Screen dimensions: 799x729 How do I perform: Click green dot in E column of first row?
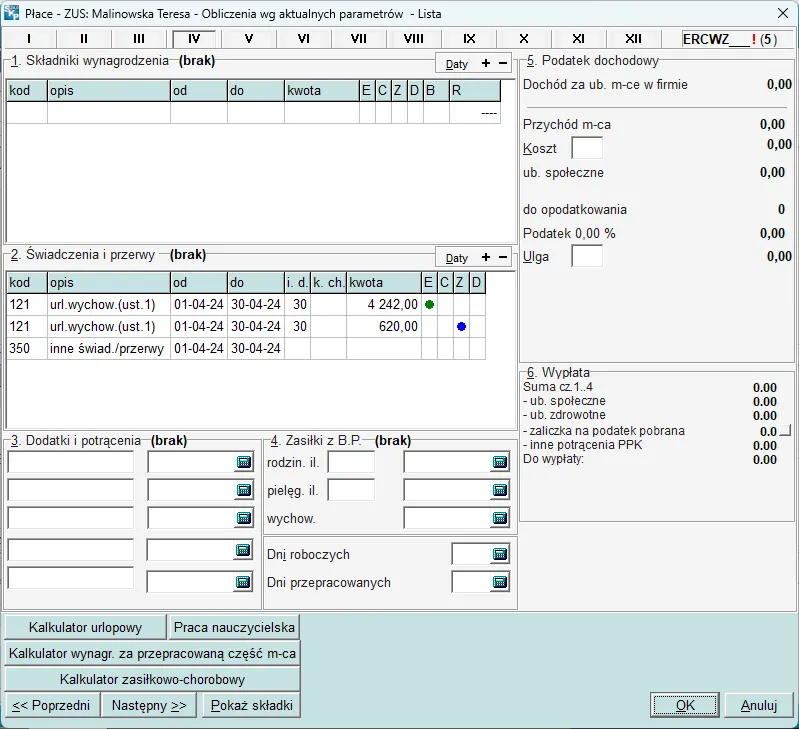click(x=429, y=304)
